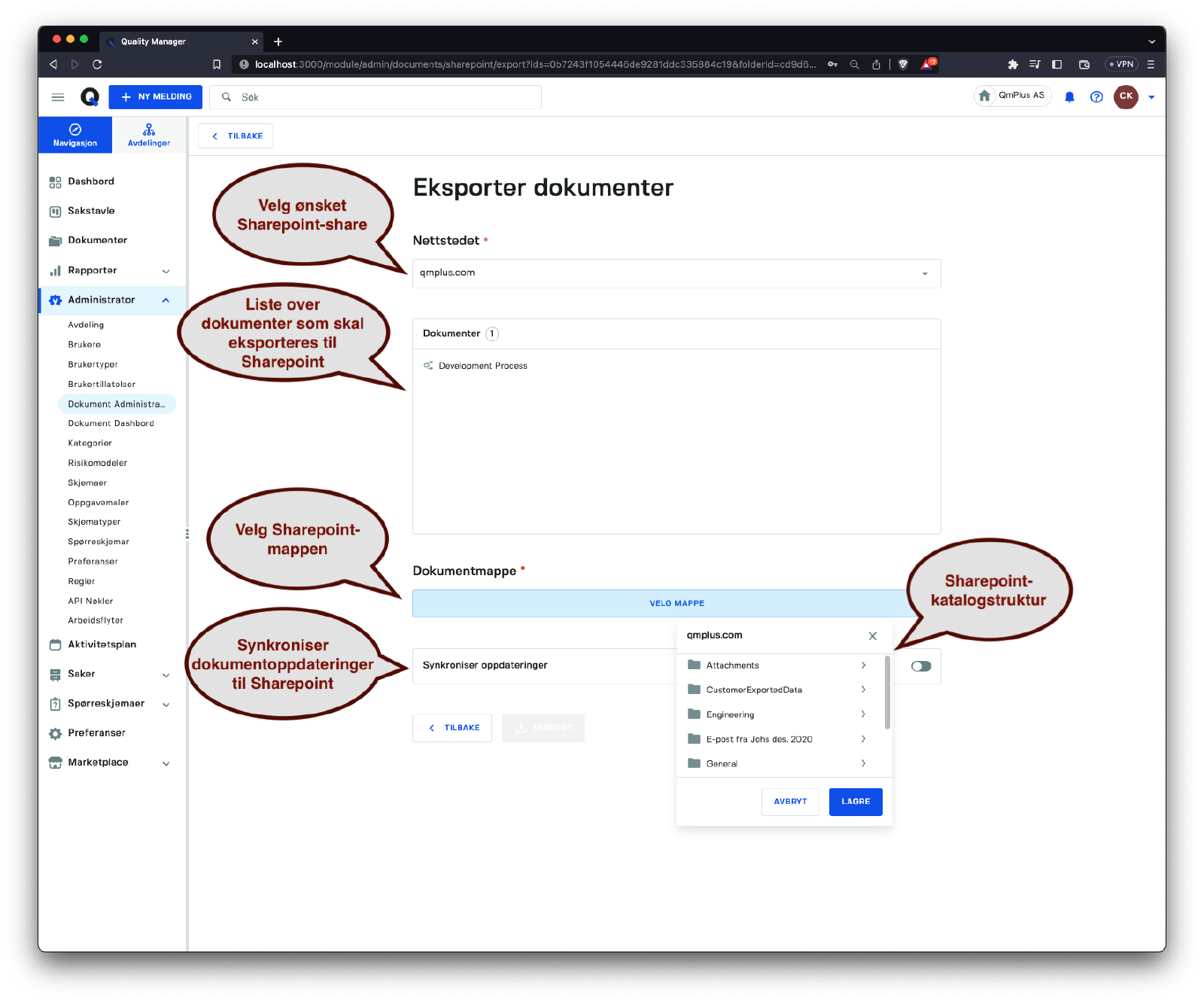Click the LAGRE button

pos(855,802)
